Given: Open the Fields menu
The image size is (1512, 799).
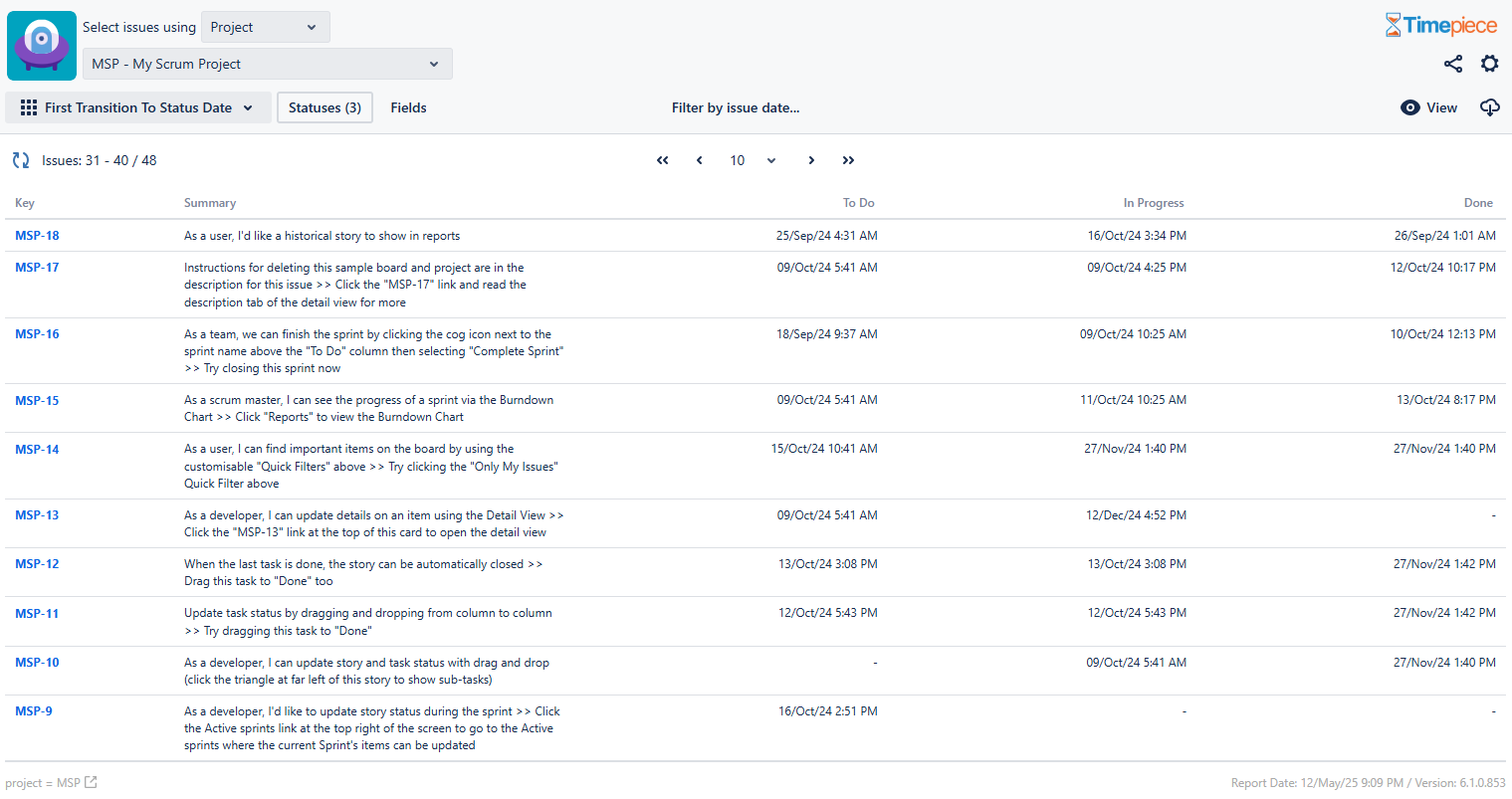Looking at the screenshot, I should pyautogui.click(x=408, y=107).
